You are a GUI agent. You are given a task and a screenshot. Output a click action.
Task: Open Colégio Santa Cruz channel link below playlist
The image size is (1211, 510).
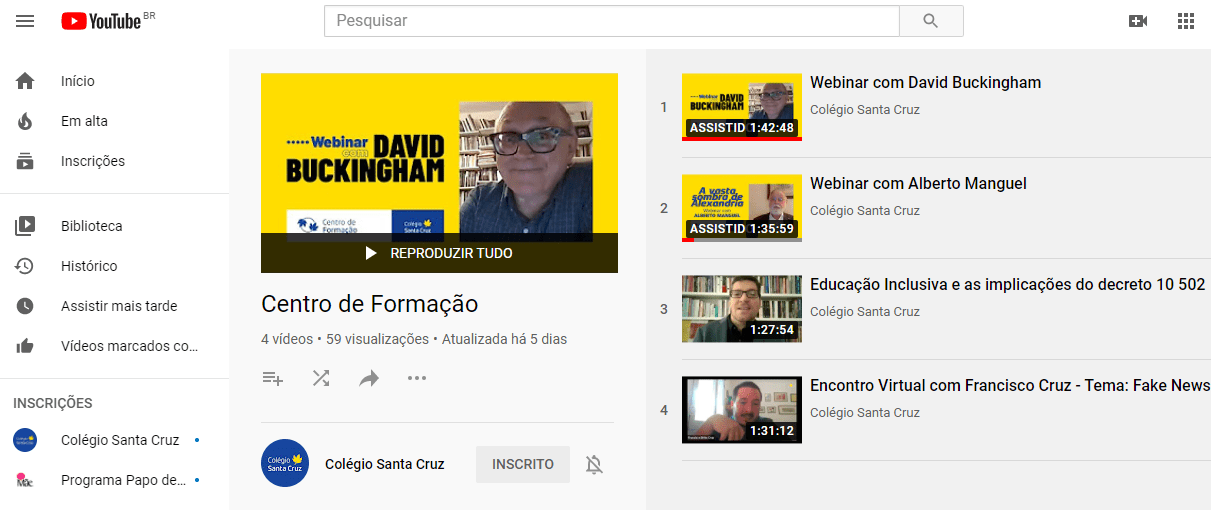pos(385,464)
